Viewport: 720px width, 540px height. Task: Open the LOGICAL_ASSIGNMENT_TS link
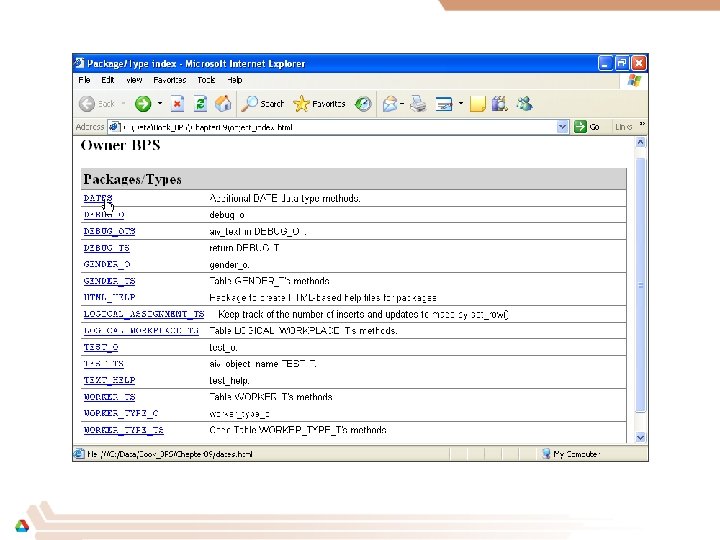pyautogui.click(x=144, y=314)
